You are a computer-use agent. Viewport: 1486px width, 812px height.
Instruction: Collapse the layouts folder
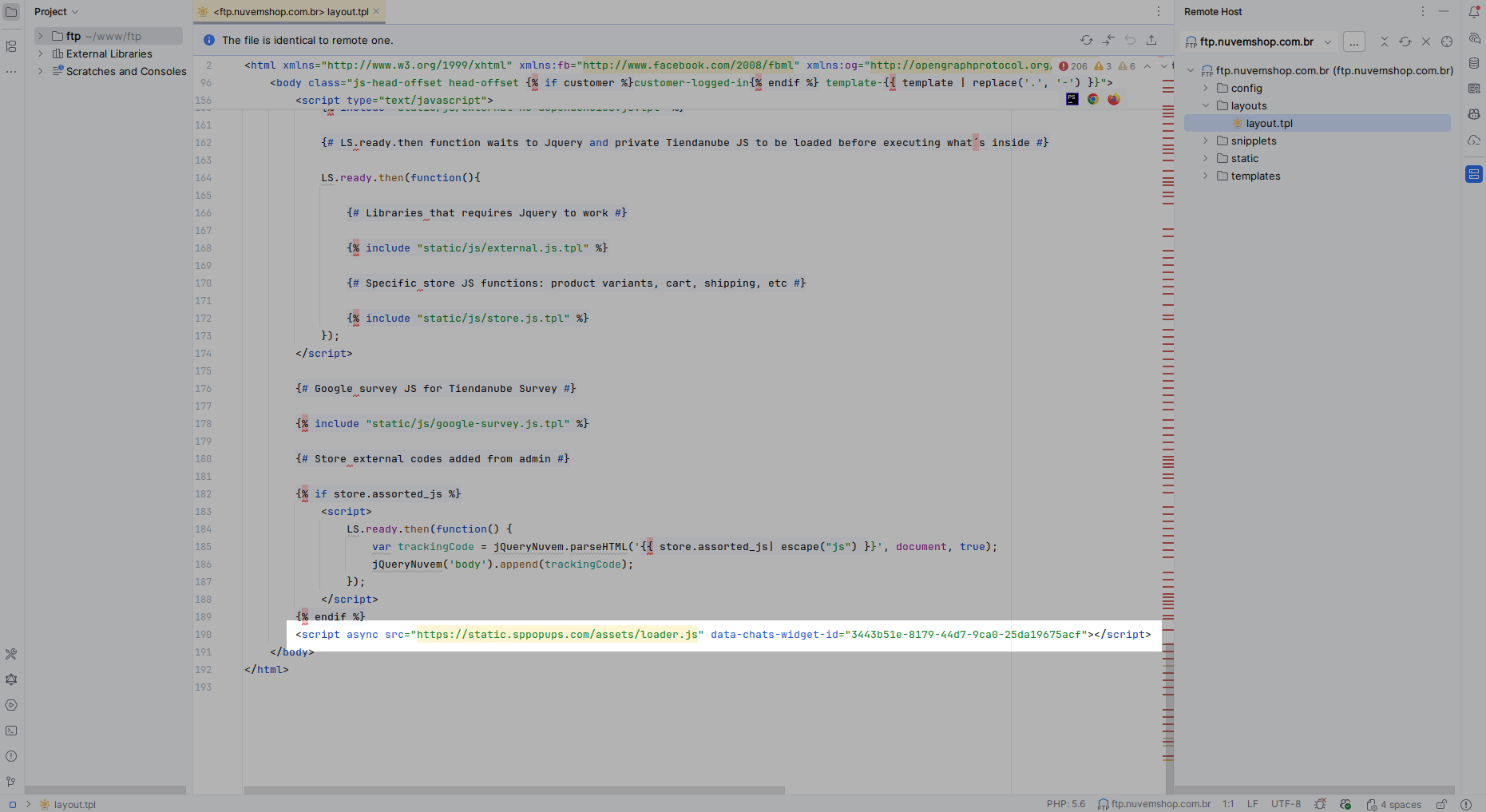coord(1206,105)
